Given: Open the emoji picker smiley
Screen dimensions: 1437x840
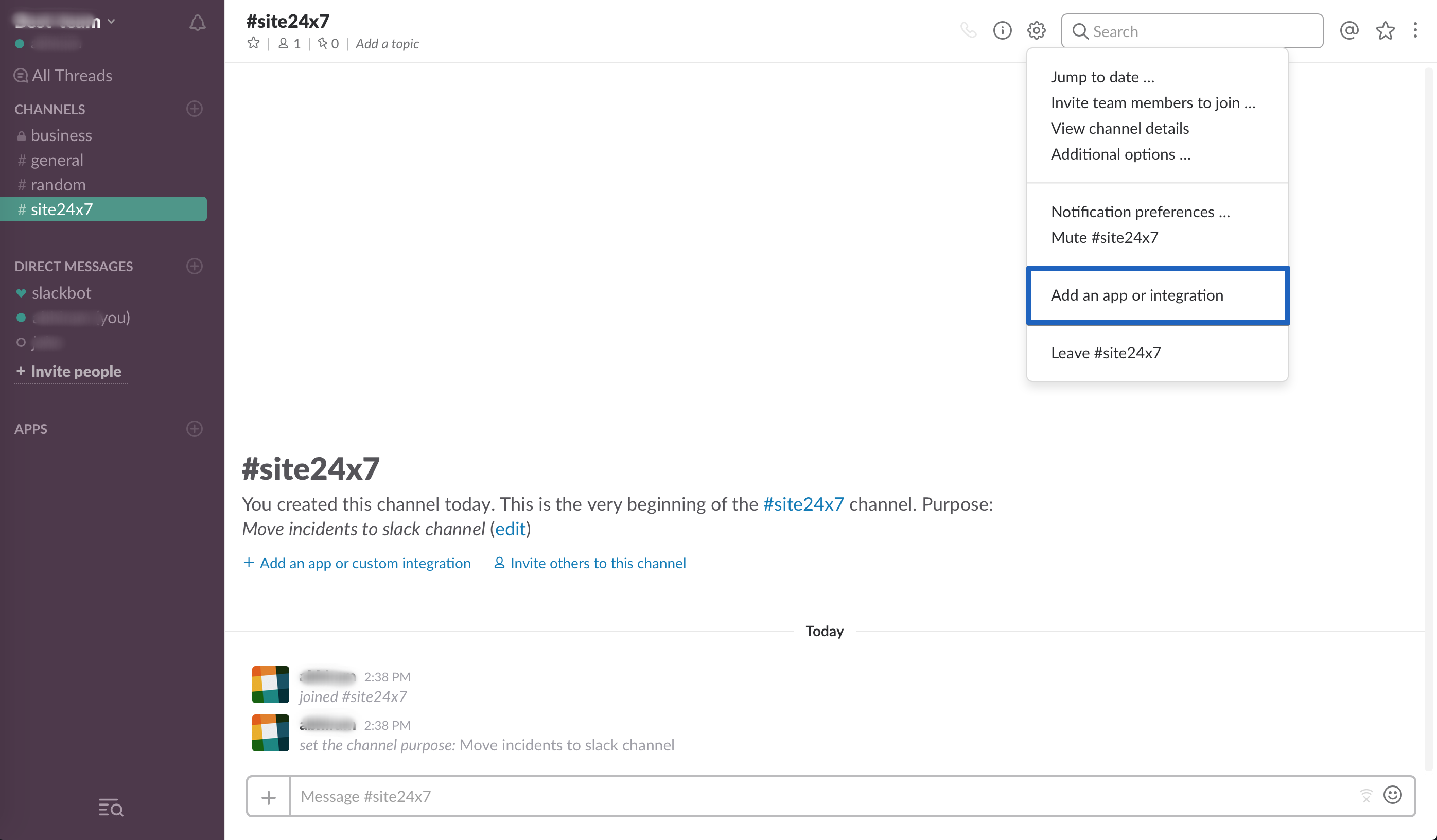Looking at the screenshot, I should [x=1392, y=795].
